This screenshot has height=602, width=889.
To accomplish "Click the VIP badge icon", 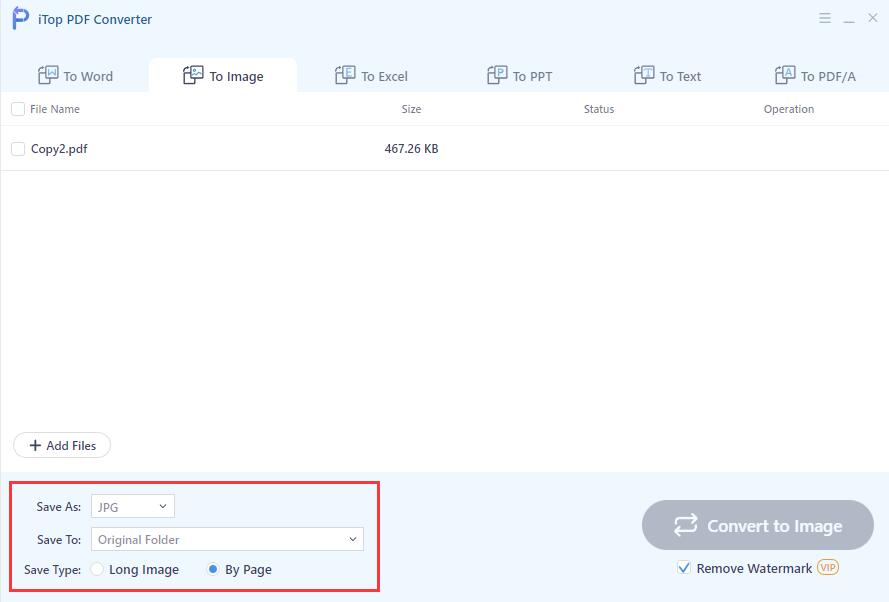I will 827,568.
